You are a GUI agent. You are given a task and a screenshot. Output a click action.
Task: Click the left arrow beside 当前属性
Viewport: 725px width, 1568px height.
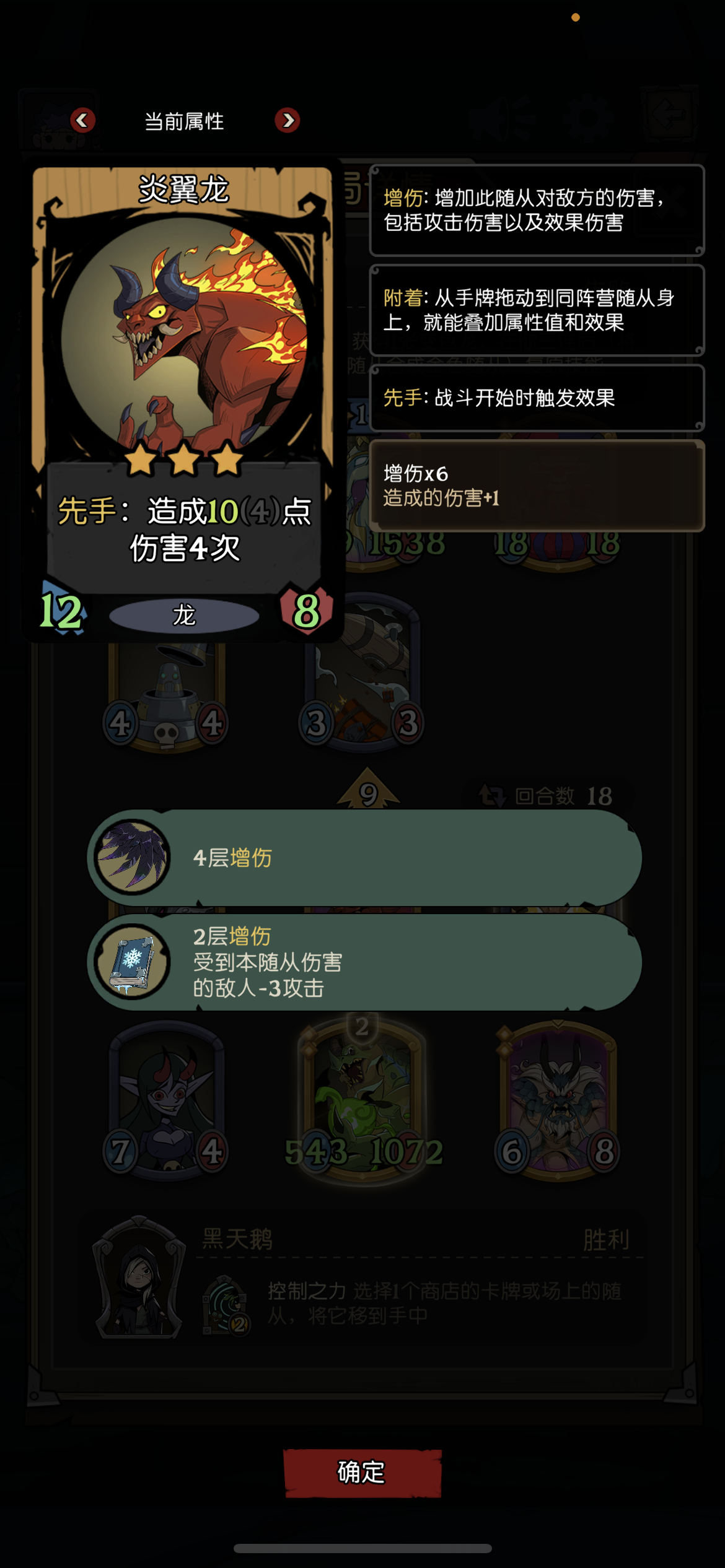click(x=82, y=120)
